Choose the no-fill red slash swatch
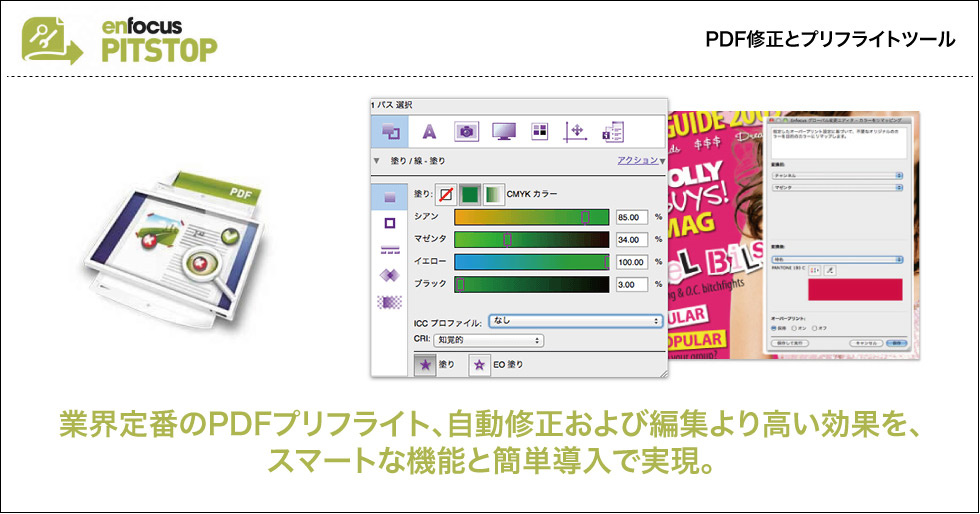 (446, 194)
